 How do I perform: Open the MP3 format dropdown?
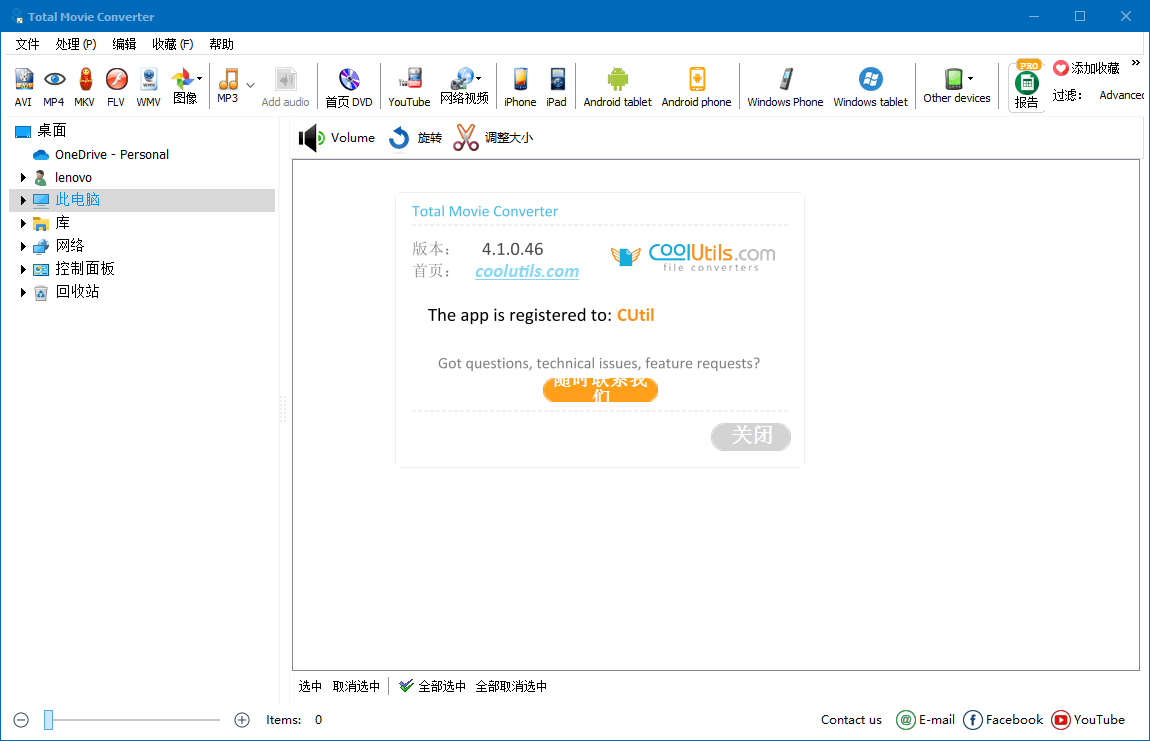click(x=250, y=86)
